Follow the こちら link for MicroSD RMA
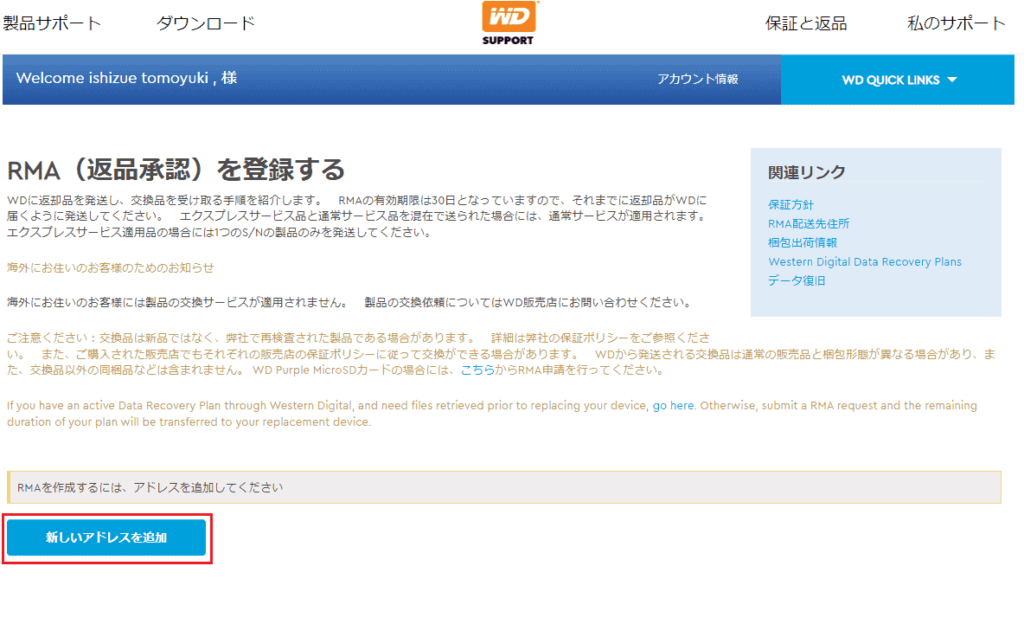The image size is (1024, 624). [477, 370]
